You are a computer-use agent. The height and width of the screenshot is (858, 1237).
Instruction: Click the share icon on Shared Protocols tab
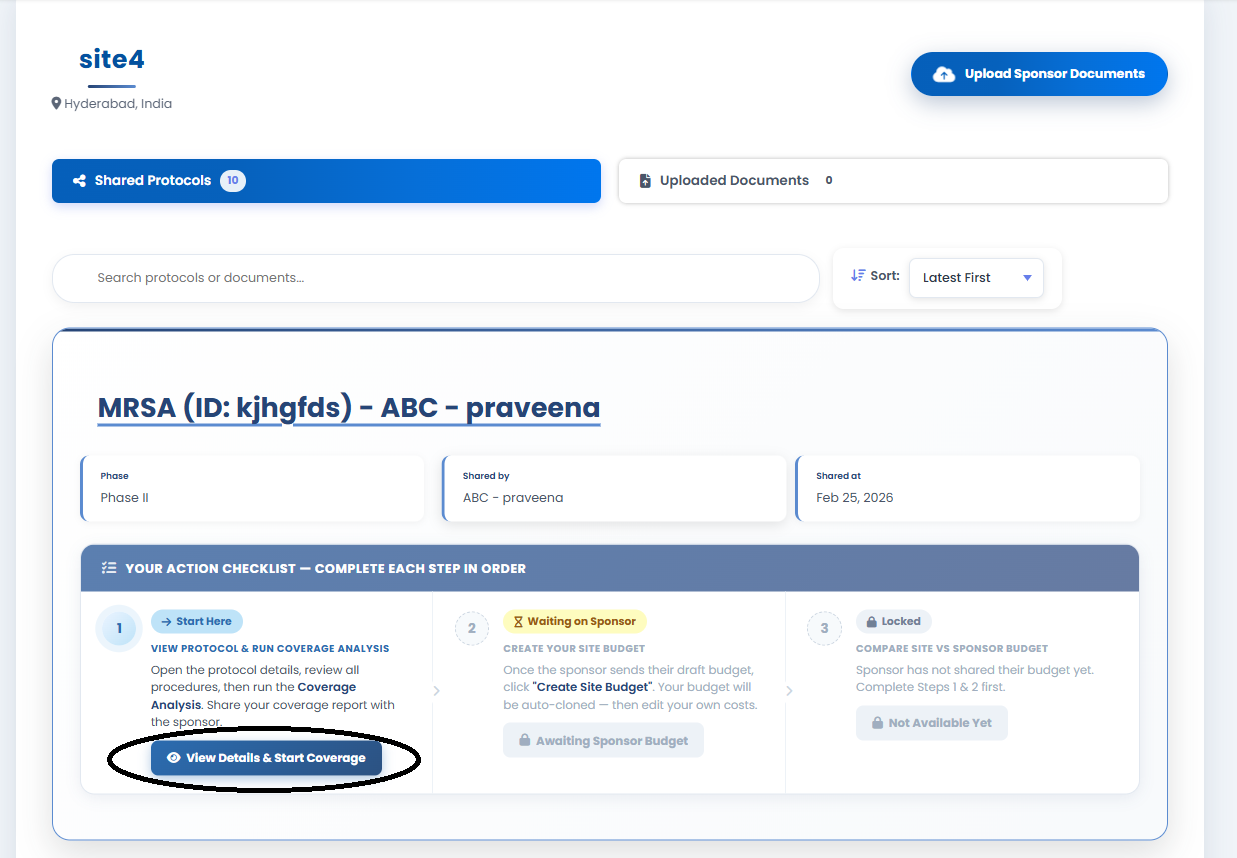pos(79,180)
